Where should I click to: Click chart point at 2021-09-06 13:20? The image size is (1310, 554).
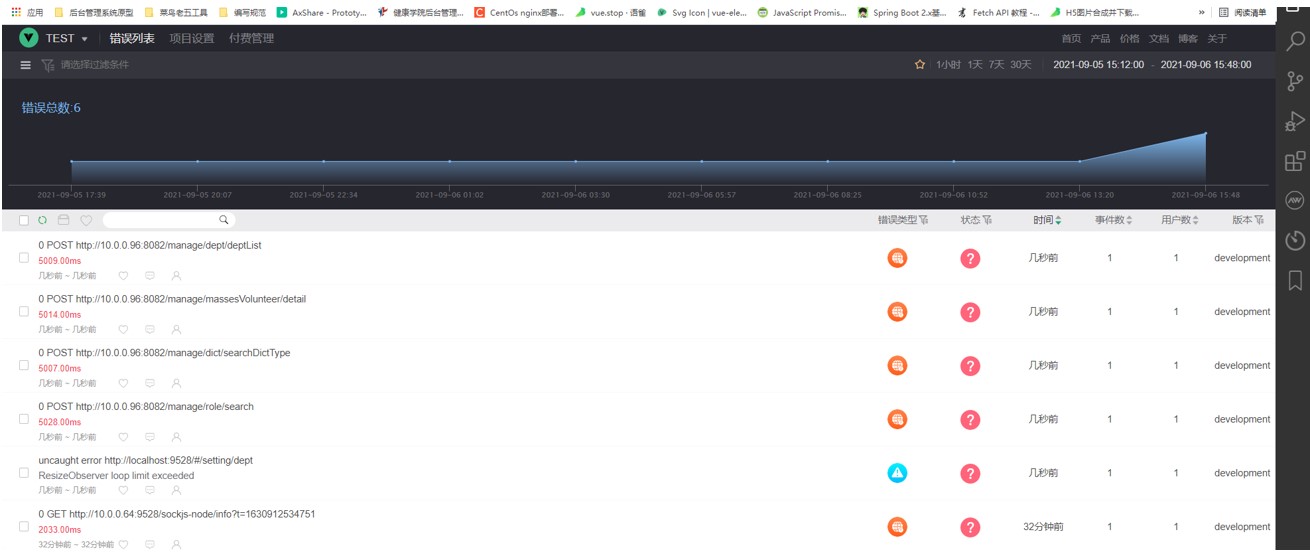(x=1080, y=161)
